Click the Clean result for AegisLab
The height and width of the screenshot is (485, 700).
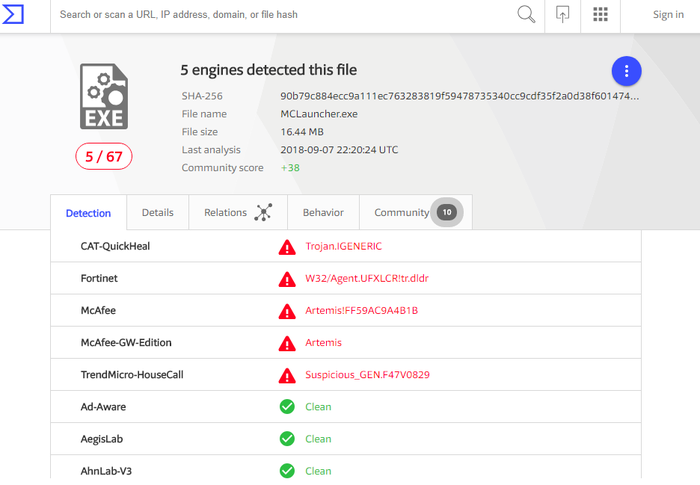tap(318, 439)
